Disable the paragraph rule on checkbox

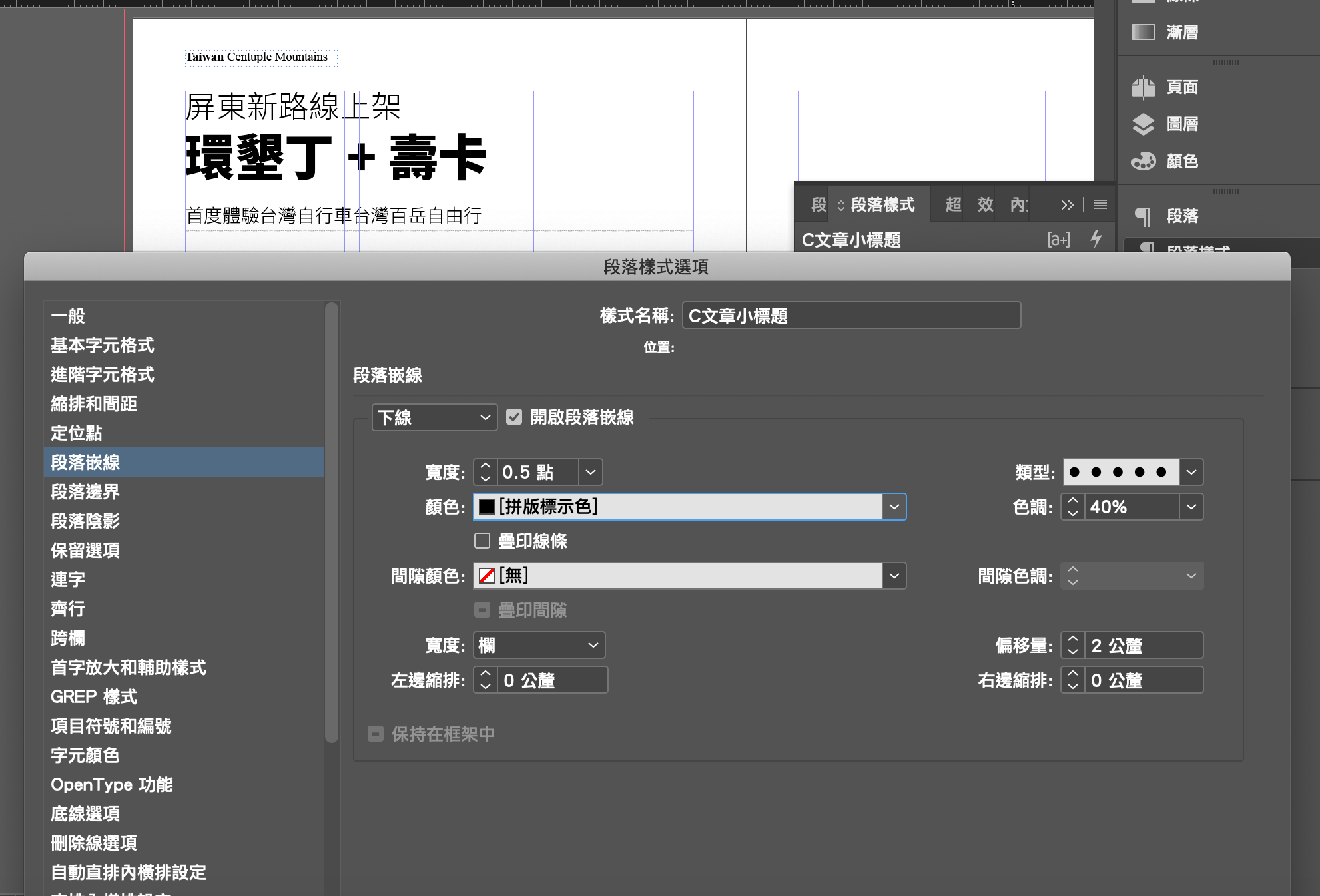[x=514, y=417]
